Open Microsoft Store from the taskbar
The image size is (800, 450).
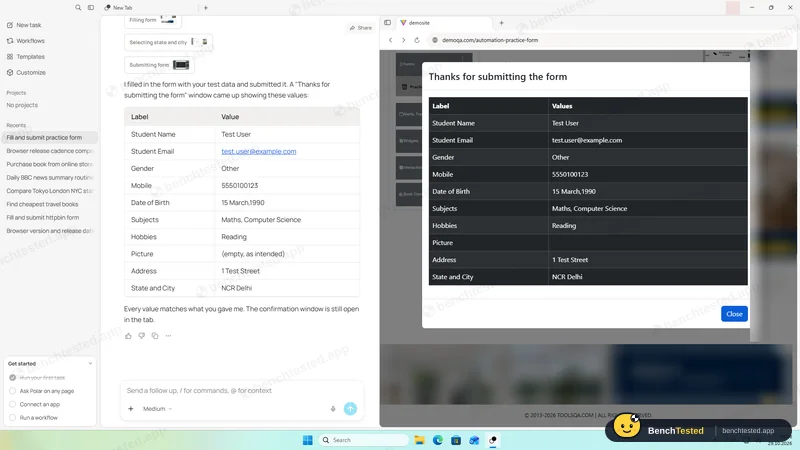(456, 440)
